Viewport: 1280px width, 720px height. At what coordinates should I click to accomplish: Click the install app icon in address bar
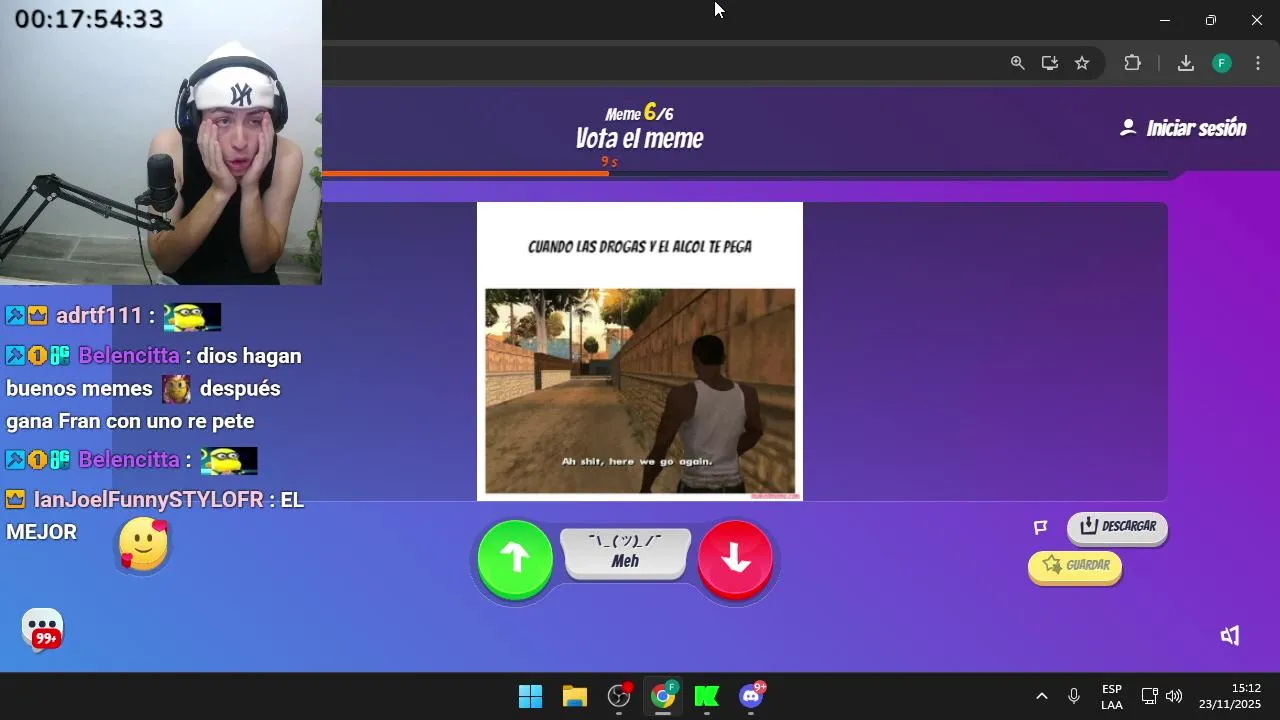[x=1049, y=63]
